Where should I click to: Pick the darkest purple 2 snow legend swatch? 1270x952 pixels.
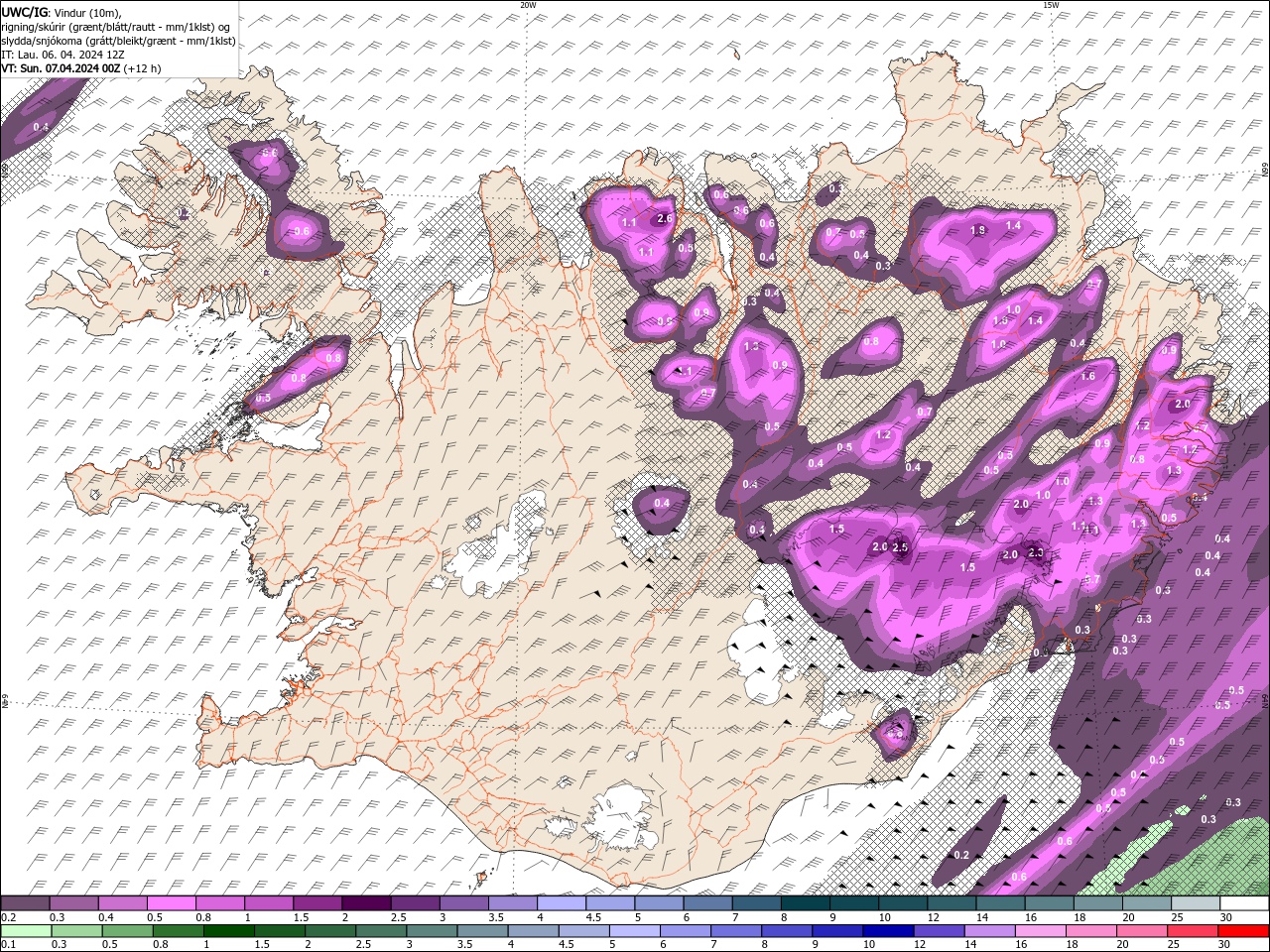[365, 903]
